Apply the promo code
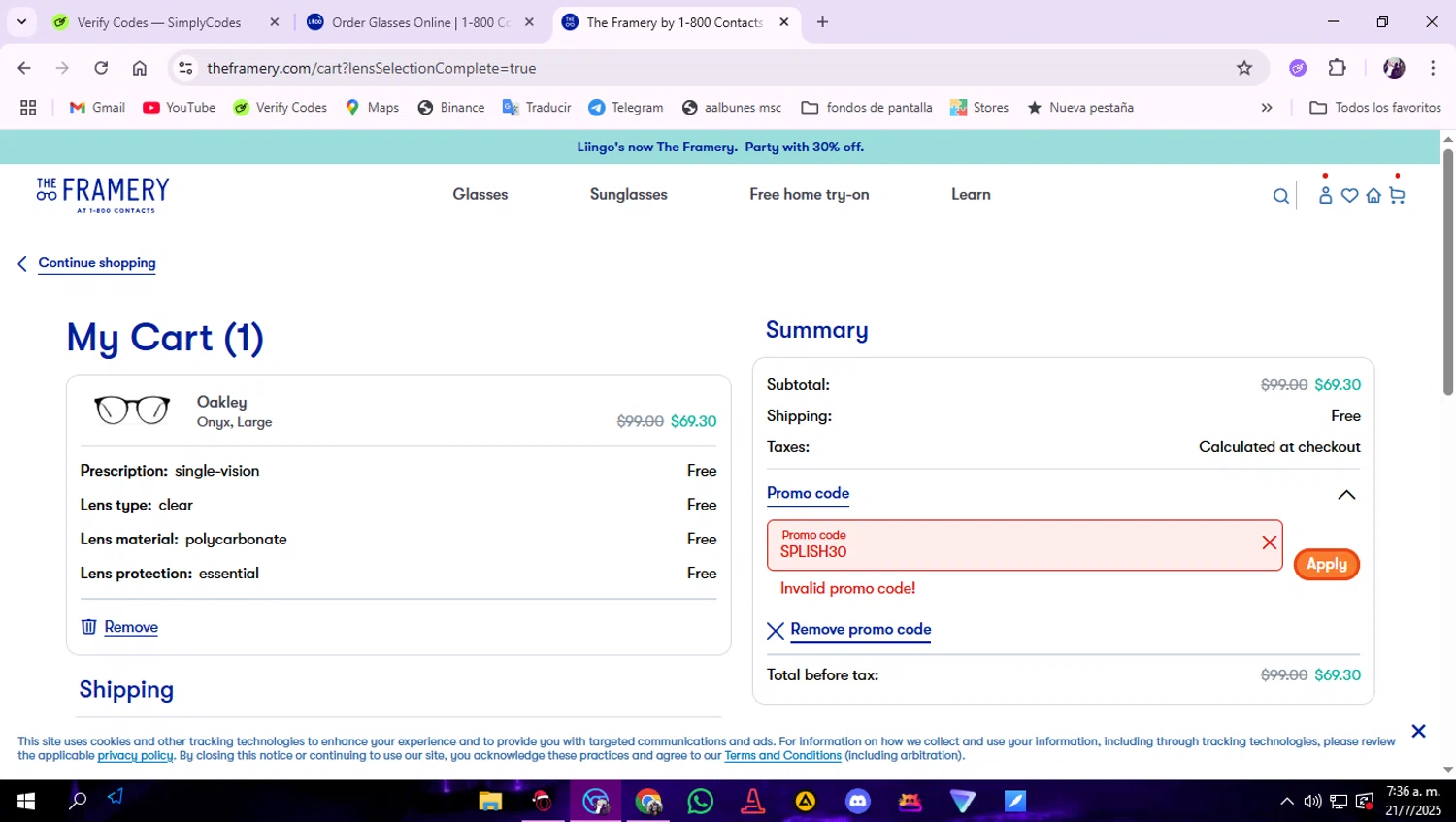Image resolution: width=1456 pixels, height=822 pixels. coord(1326,564)
